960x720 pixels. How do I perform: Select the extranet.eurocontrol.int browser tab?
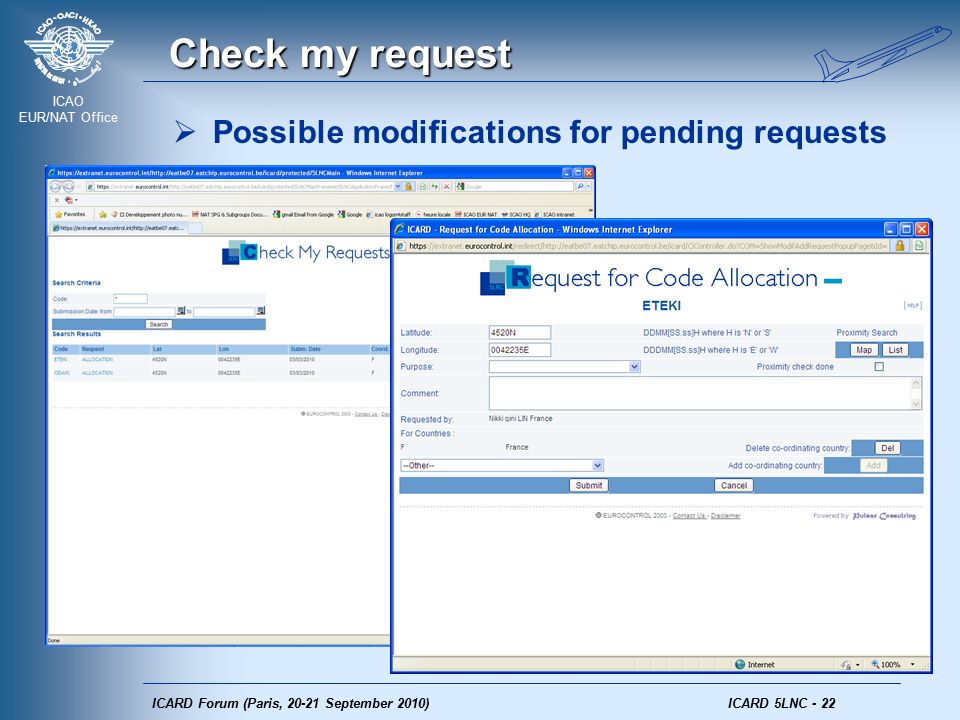point(119,228)
